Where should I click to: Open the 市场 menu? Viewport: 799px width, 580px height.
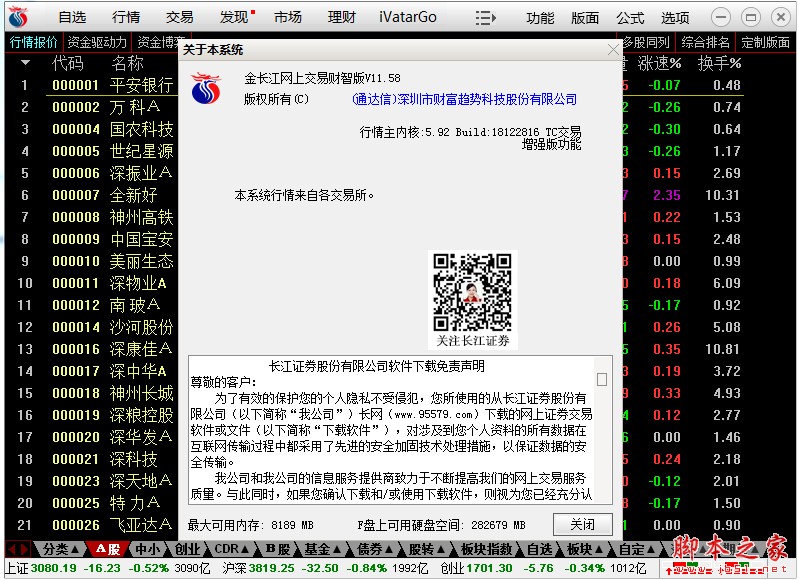(x=288, y=17)
